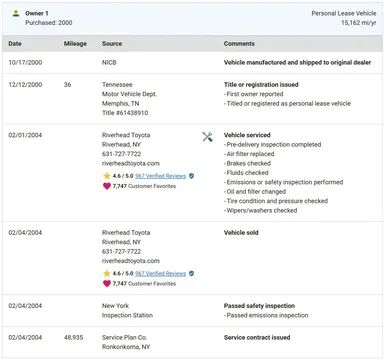The image size is (384, 360).
Task: Click 'Title or registration issued' comment
Action: tap(261, 84)
